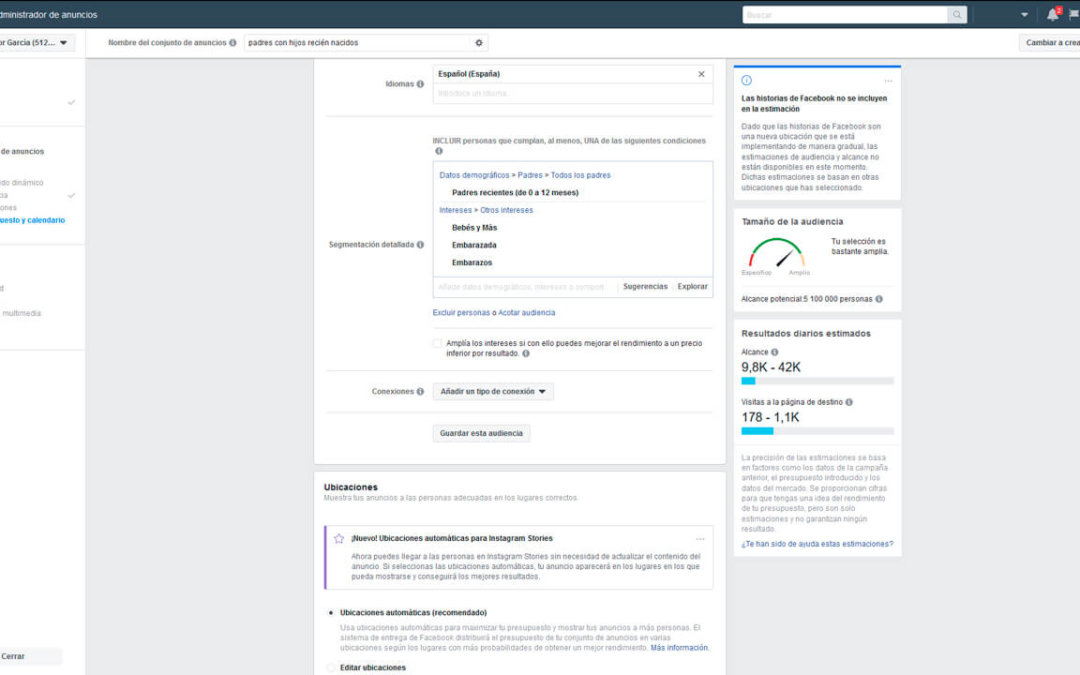Image resolution: width=1080 pixels, height=675 pixels.
Task: Select Ubicaciones automáticas (recomendado) option
Action: point(331,612)
